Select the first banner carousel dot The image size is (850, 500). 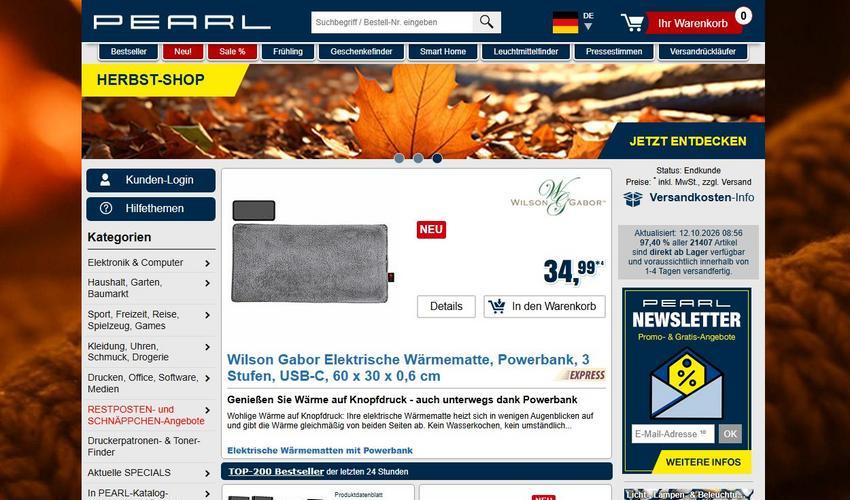coord(400,158)
